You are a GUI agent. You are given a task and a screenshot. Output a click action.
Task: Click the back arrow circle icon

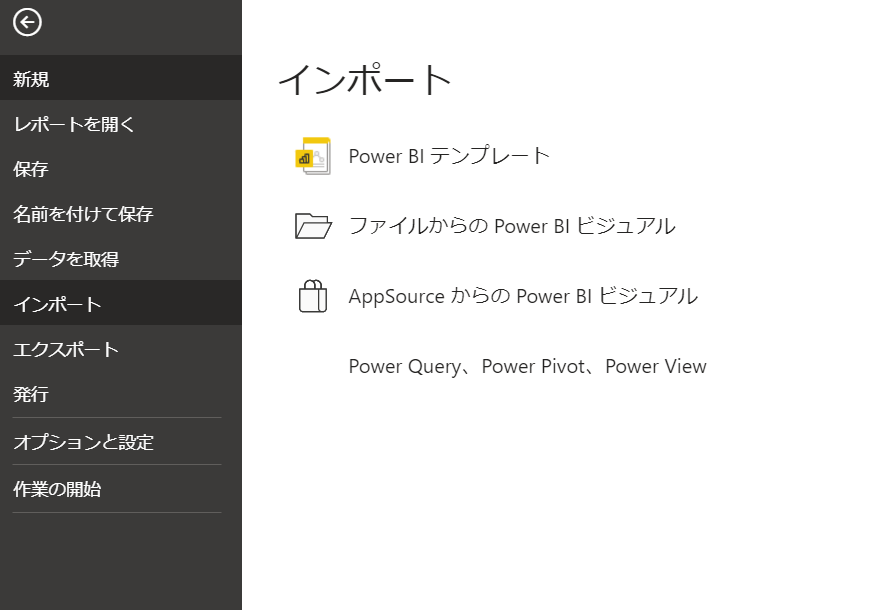point(27,23)
